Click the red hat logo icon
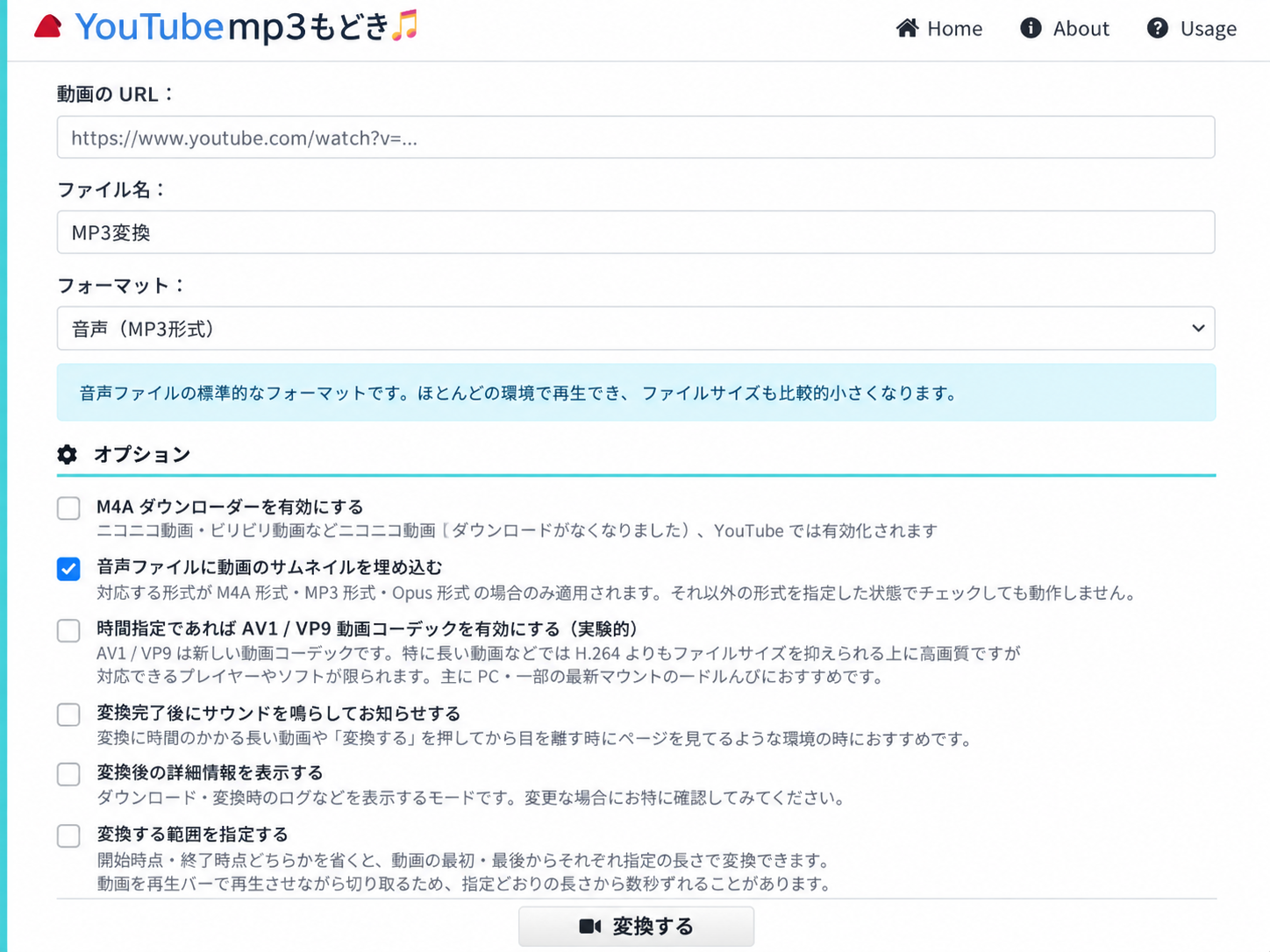The width and height of the screenshot is (1270, 952). [x=48, y=27]
